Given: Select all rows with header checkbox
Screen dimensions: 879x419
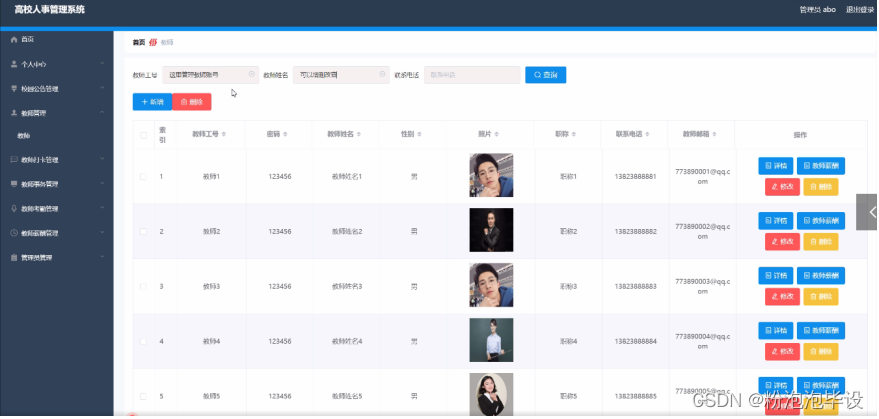Looking at the screenshot, I should (x=144, y=135).
